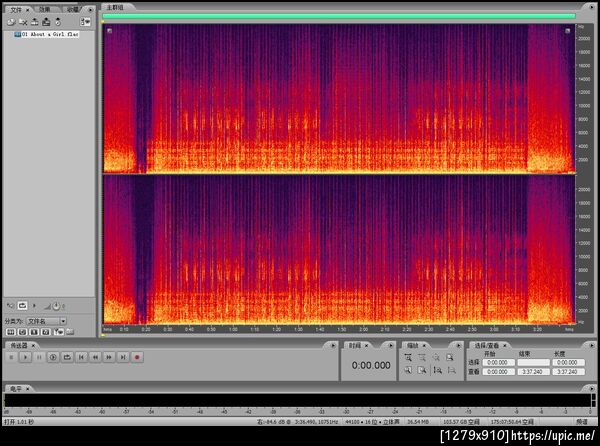The image size is (600, 446).
Task: Toggle Show Video Files filter button
Action: coord(34,332)
